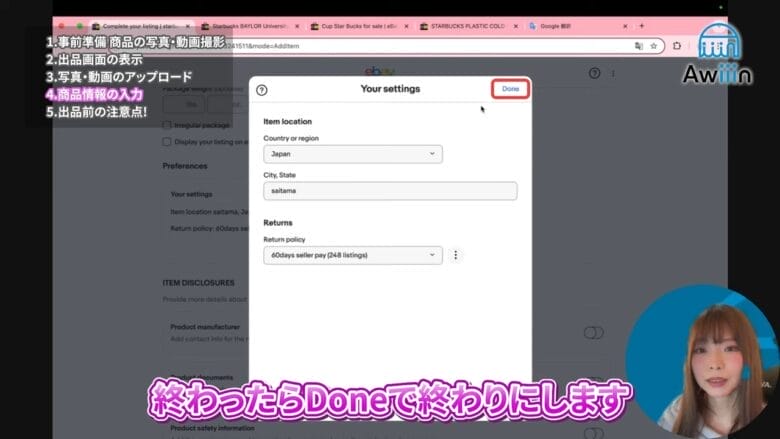Open the help icon in Your settings dialog
Screen dimensions: 780x439
[262, 90]
